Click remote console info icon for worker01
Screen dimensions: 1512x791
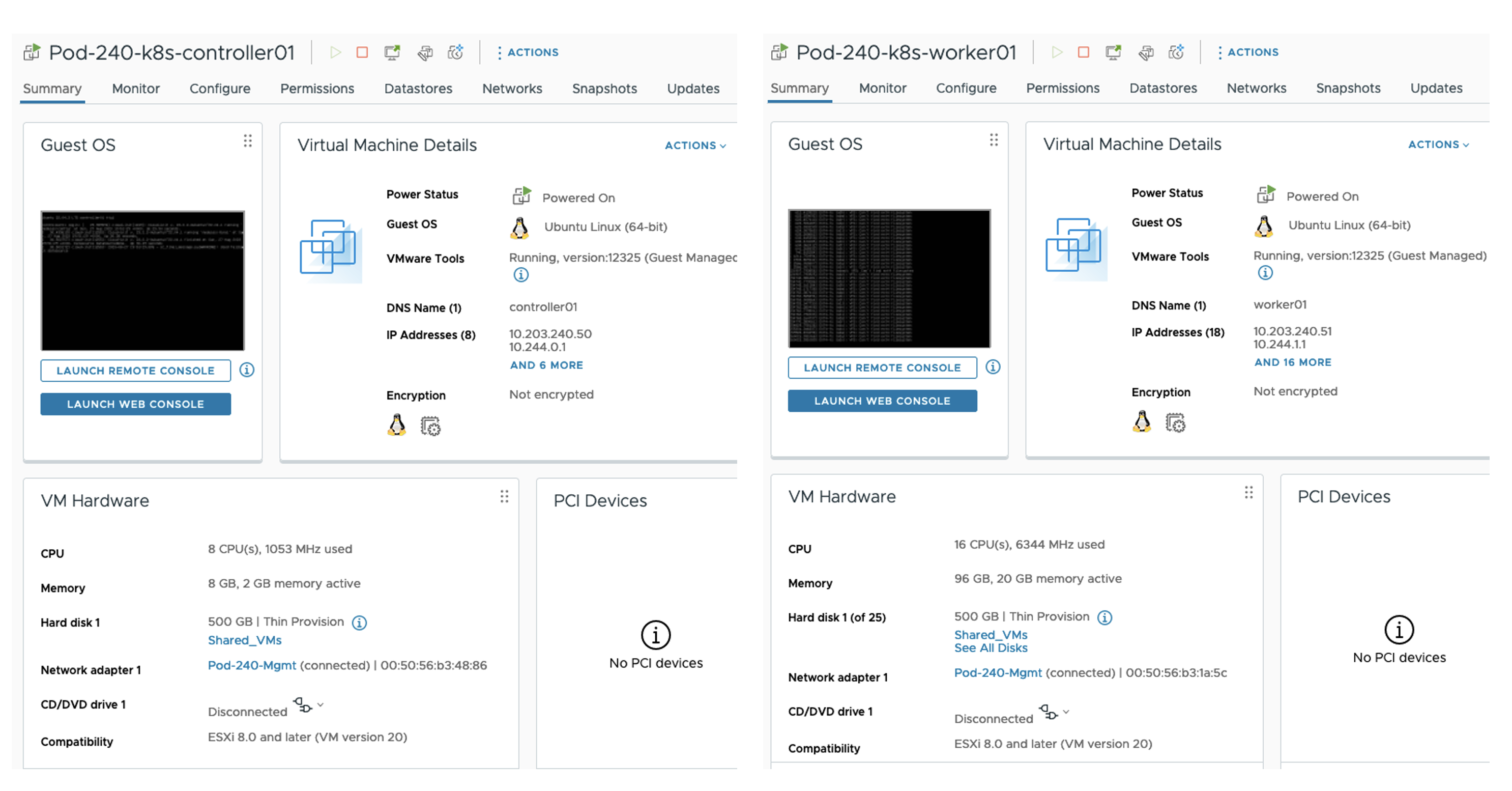pyautogui.click(x=993, y=367)
